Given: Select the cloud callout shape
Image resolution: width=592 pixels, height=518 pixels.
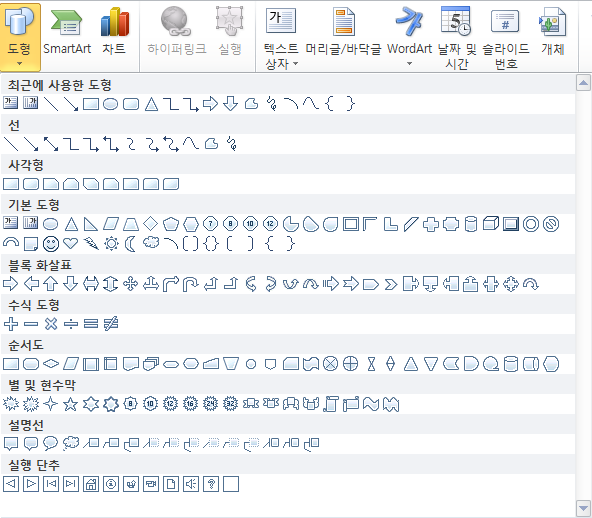Looking at the screenshot, I should [x=71, y=443].
